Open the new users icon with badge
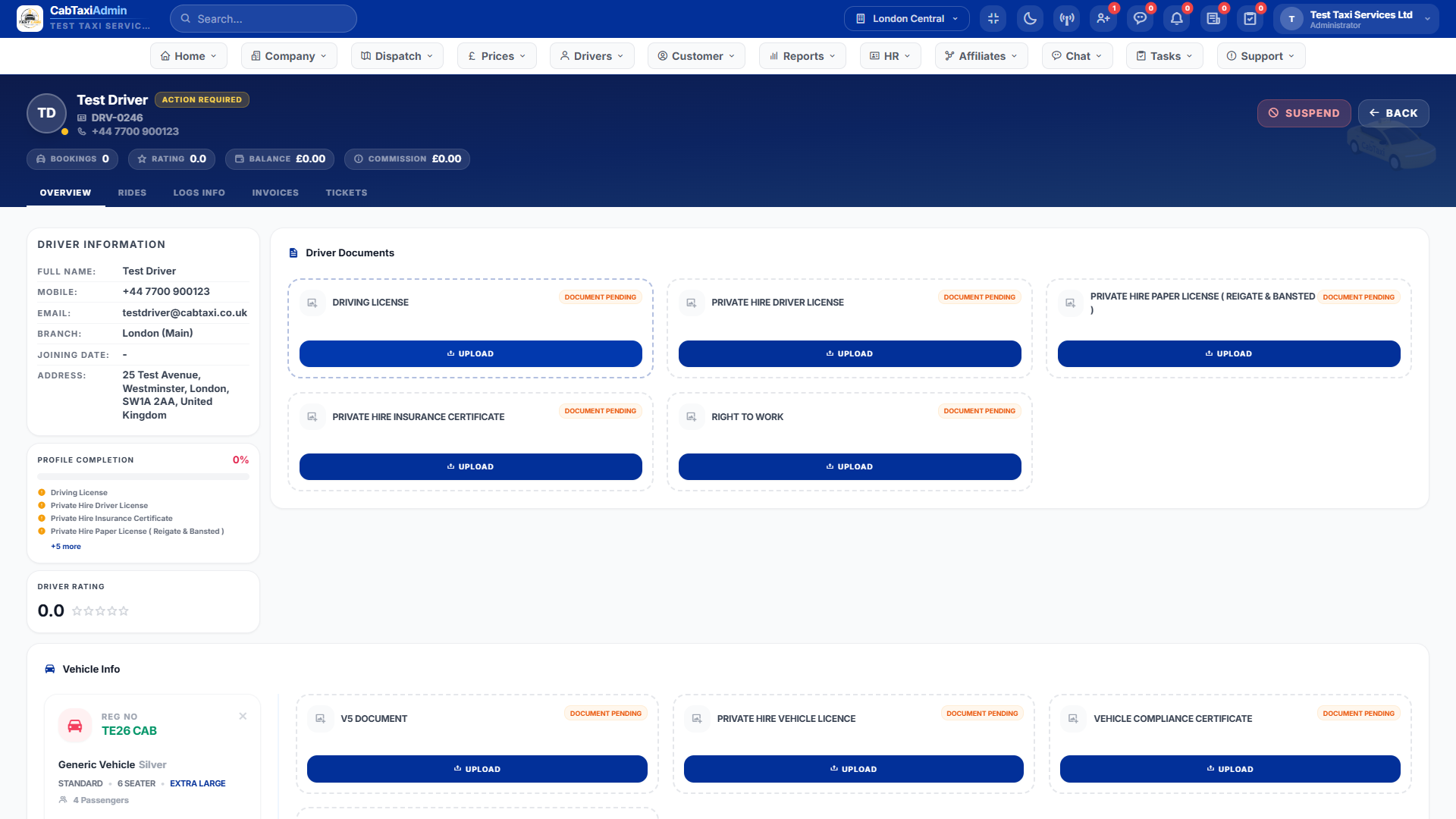1456x819 pixels. coord(1103,19)
